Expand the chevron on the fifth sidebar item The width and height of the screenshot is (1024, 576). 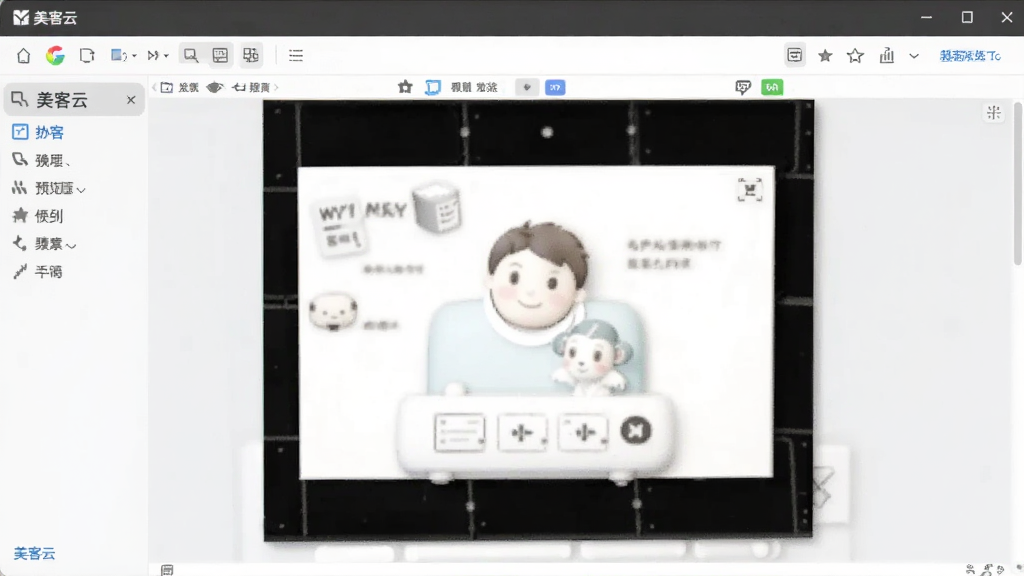pyautogui.click(x=71, y=246)
